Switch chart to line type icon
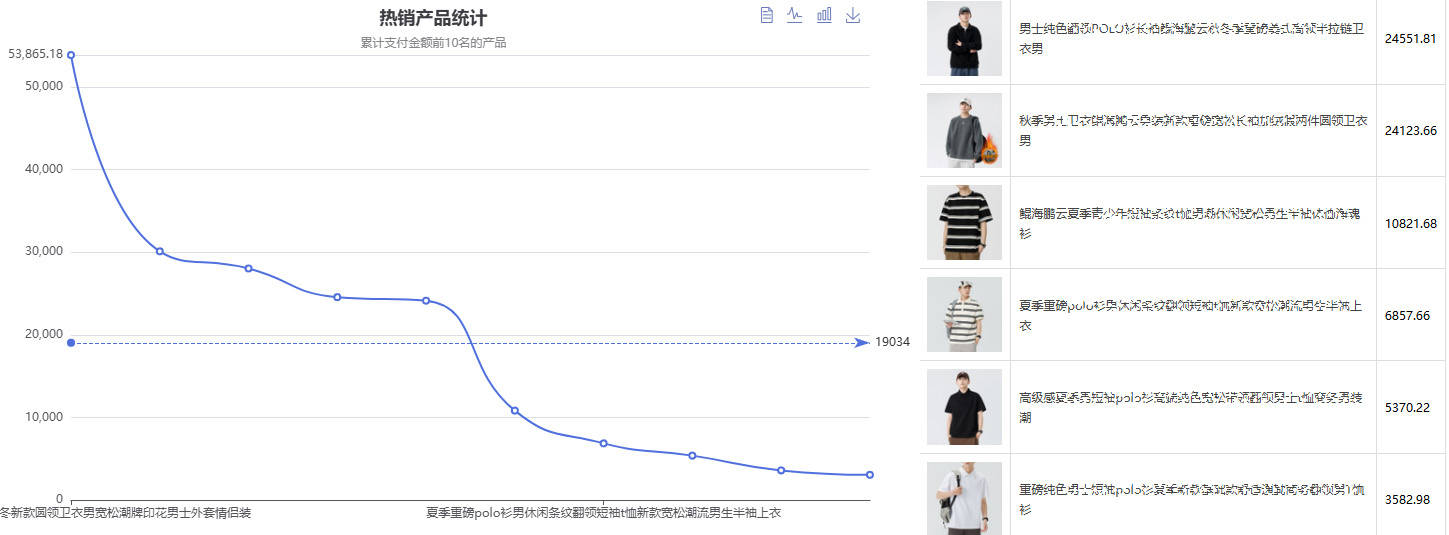This screenshot has height=535, width=1449. [795, 15]
